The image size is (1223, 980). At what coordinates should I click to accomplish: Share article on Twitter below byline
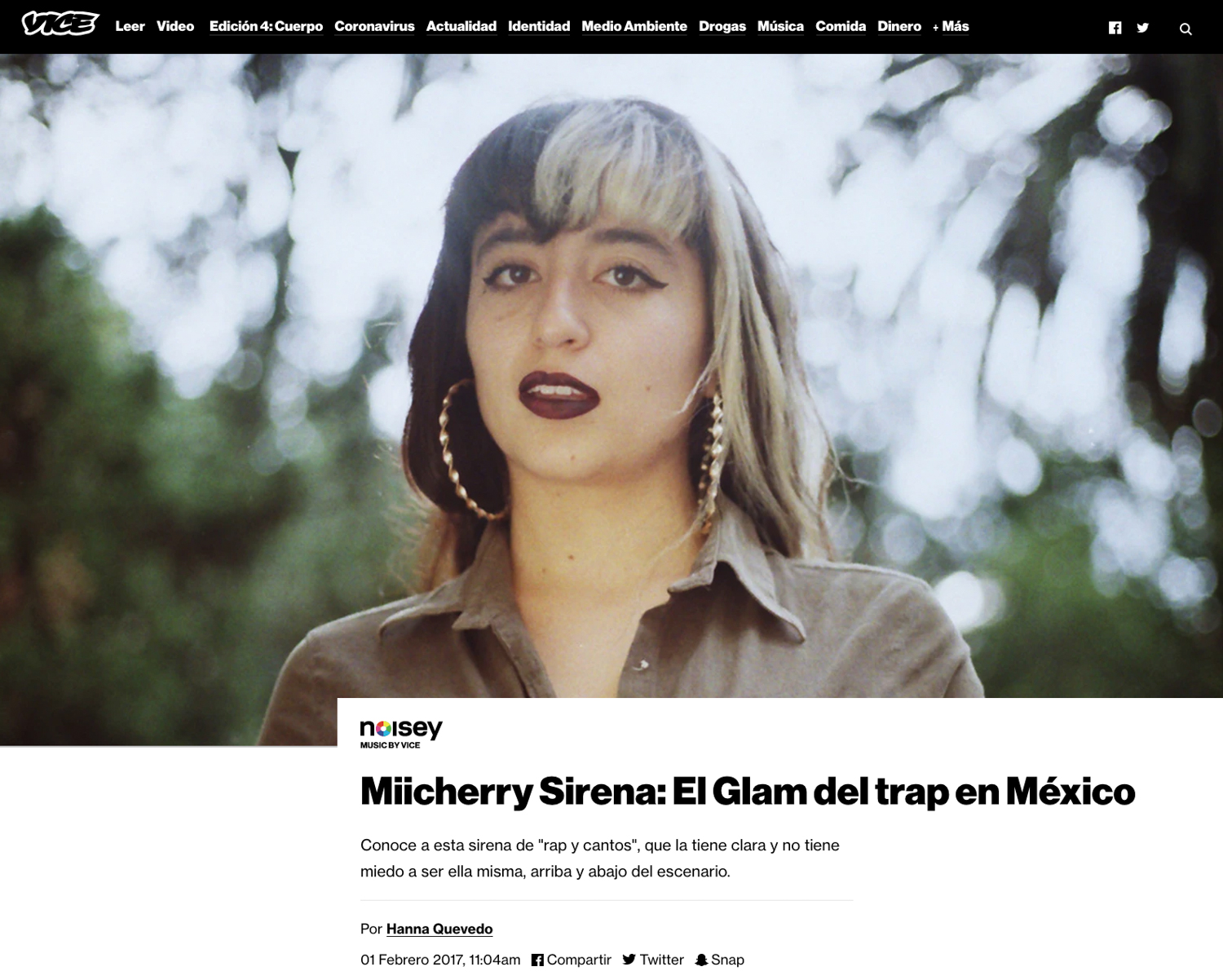pyautogui.click(x=653, y=960)
